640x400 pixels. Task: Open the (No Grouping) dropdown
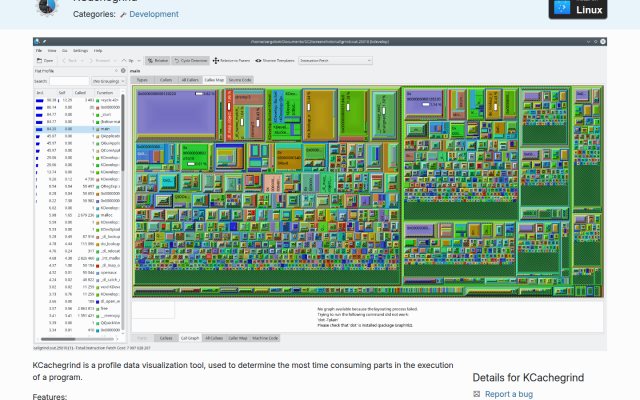[x=109, y=81]
